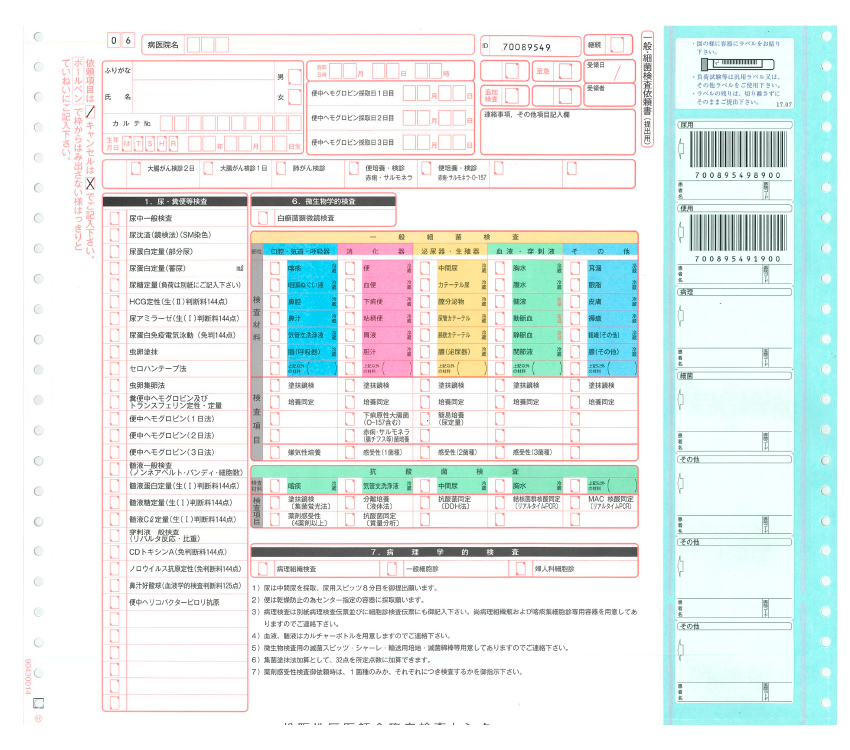Mark the 至急 urgent checkbox
850x750 pixels.
(x=565, y=71)
